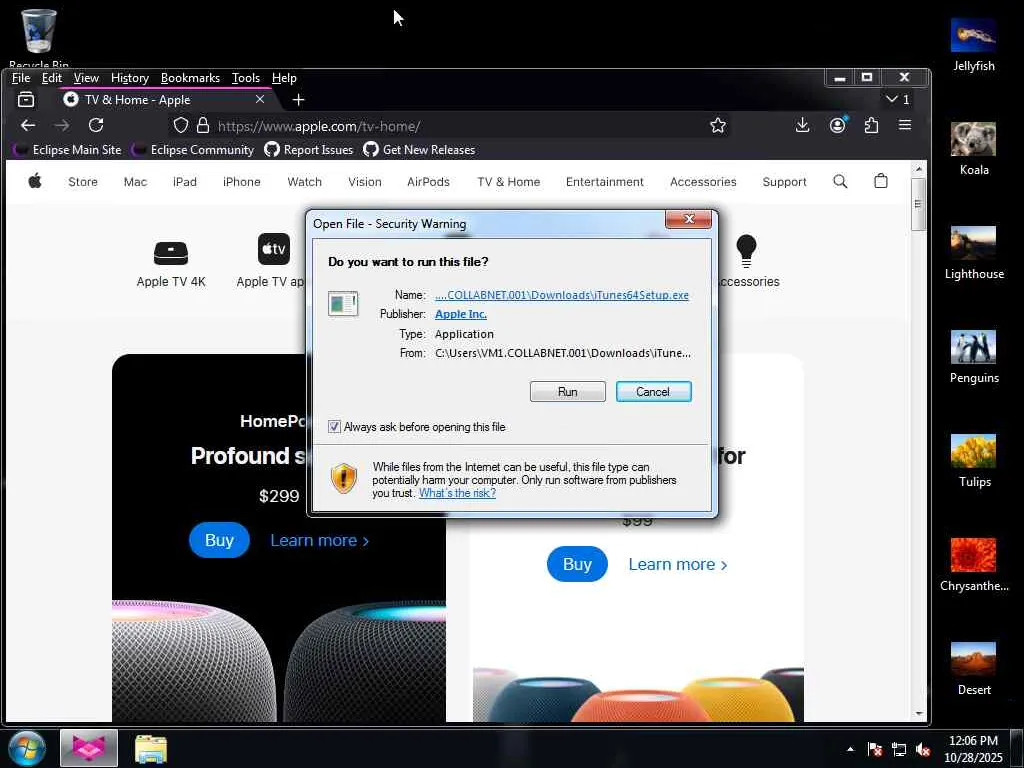Open the Apple shopping bag icon
1024x768 pixels.
tap(880, 181)
